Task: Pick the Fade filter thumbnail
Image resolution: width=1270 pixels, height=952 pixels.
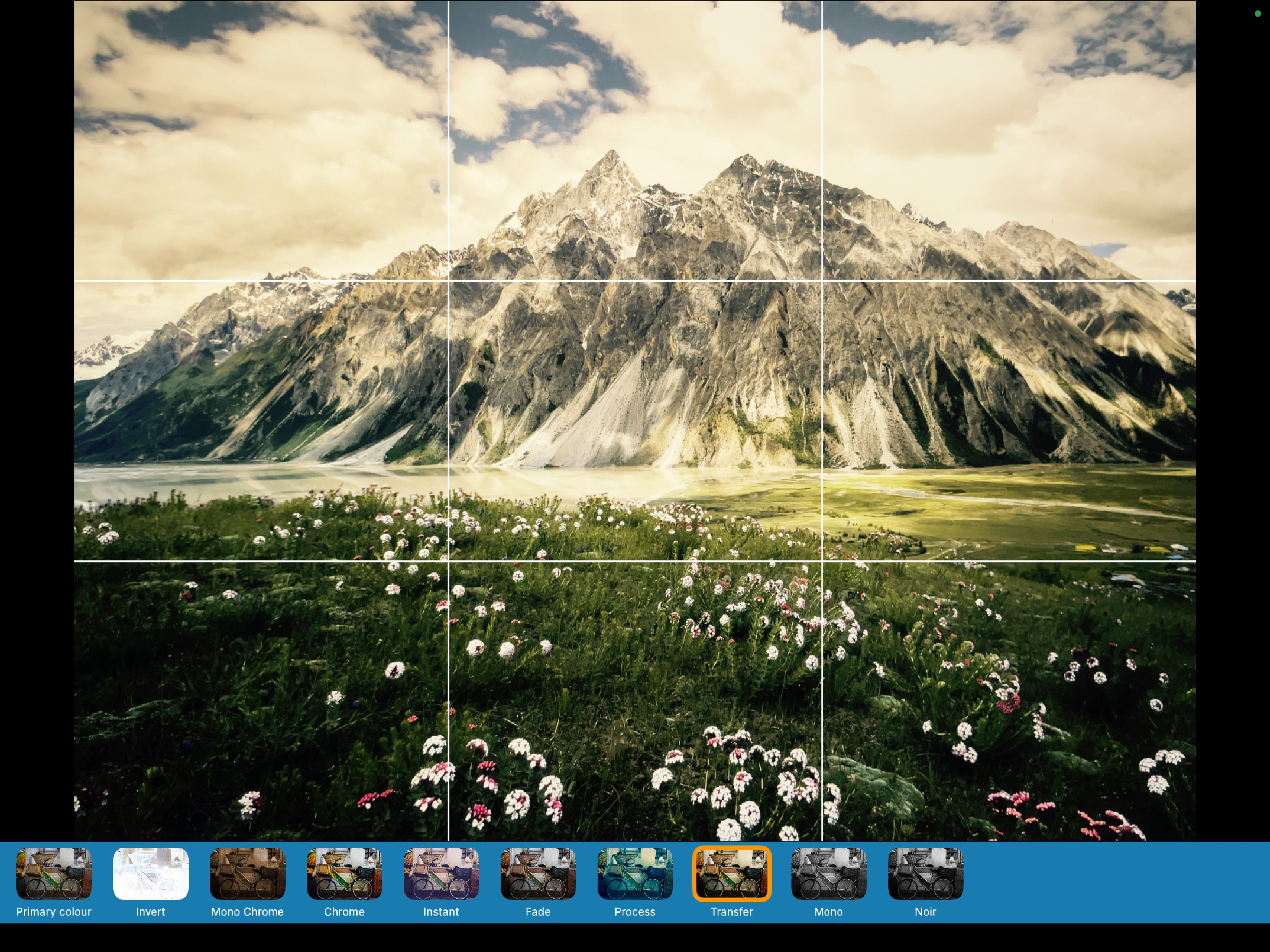Action: 538,874
